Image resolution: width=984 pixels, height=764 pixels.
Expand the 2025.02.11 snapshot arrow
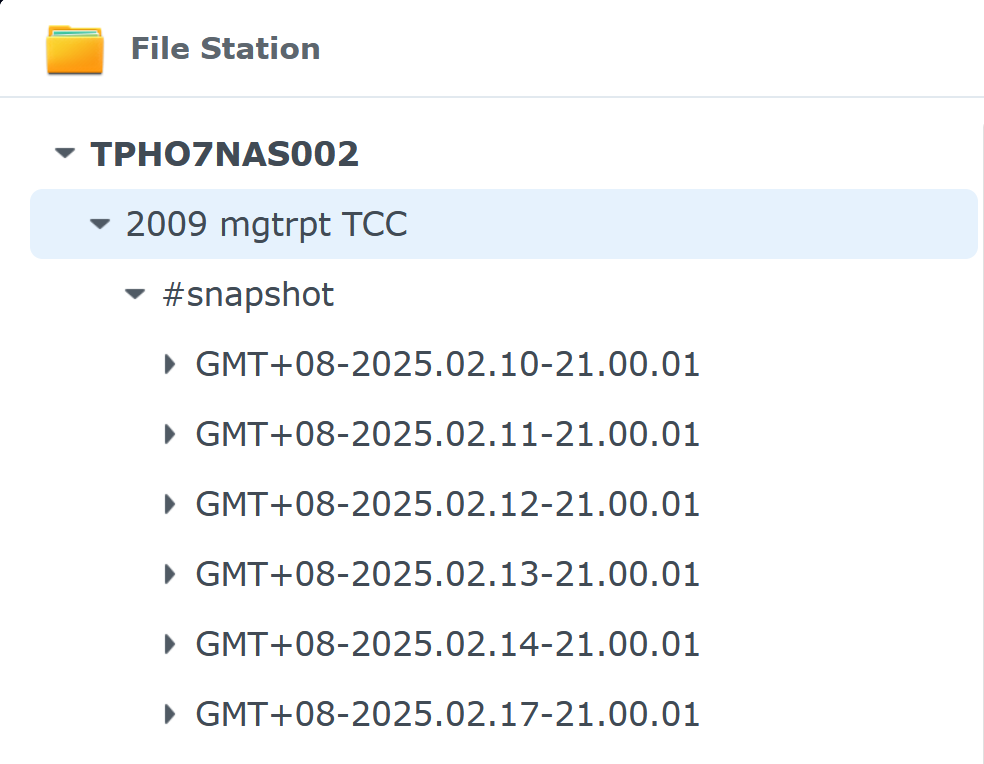pyautogui.click(x=170, y=434)
